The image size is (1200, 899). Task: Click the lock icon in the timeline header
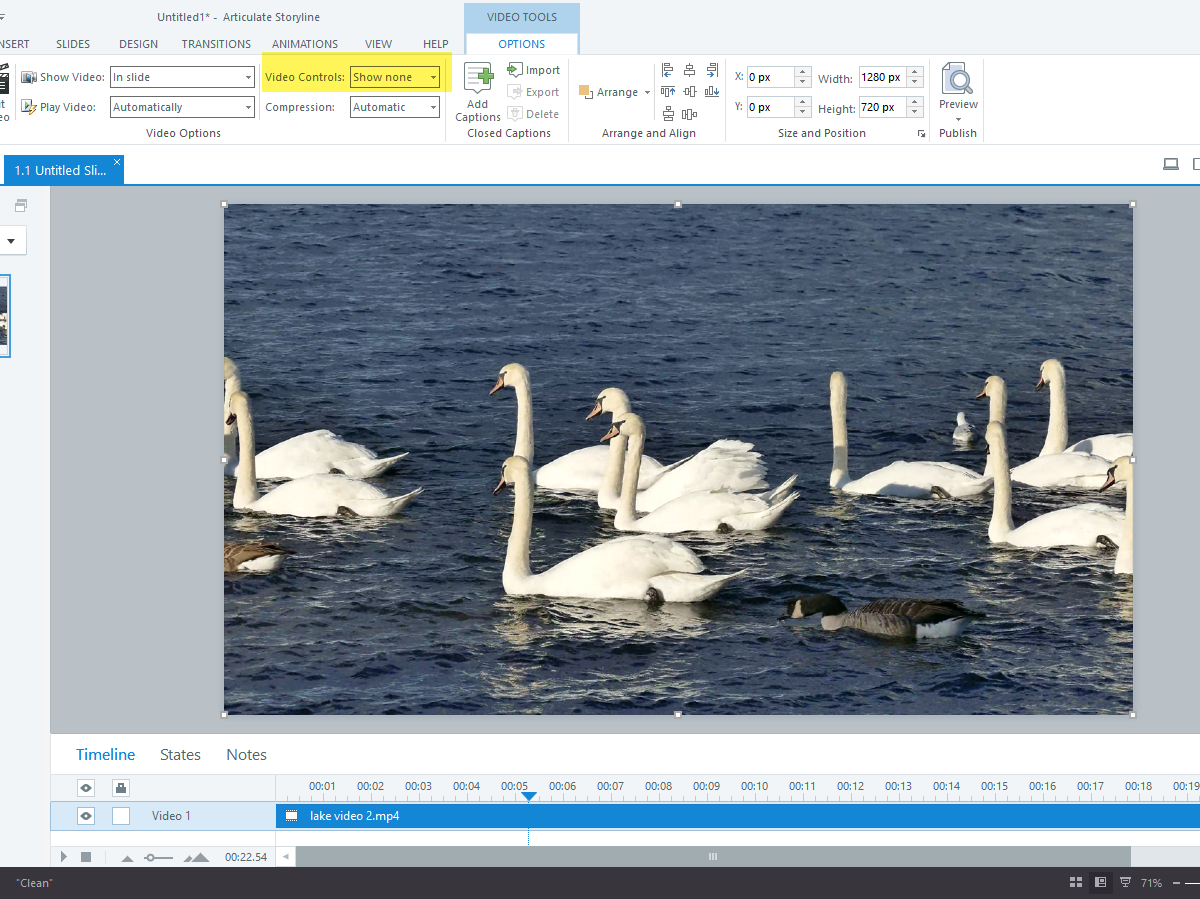point(120,787)
